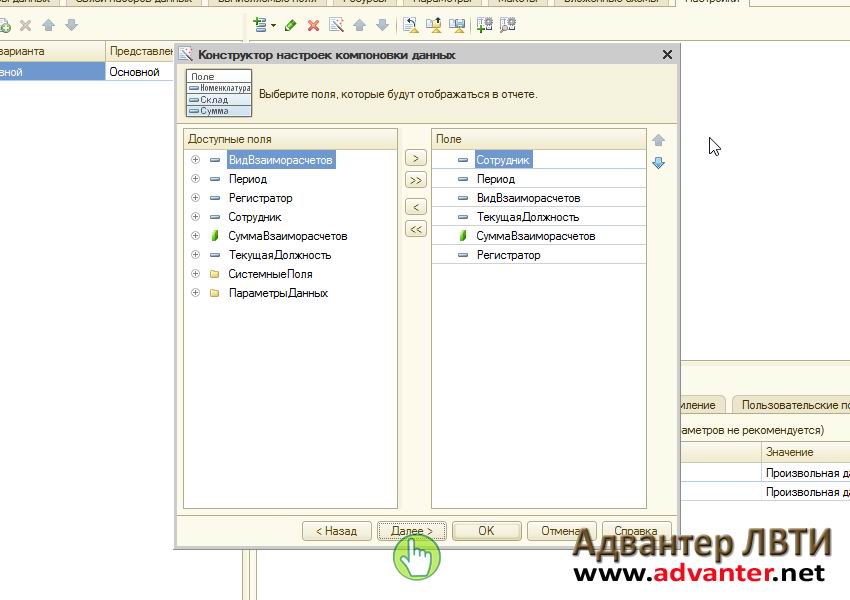Click the green pencil edit toolbar icon

click(x=291, y=25)
